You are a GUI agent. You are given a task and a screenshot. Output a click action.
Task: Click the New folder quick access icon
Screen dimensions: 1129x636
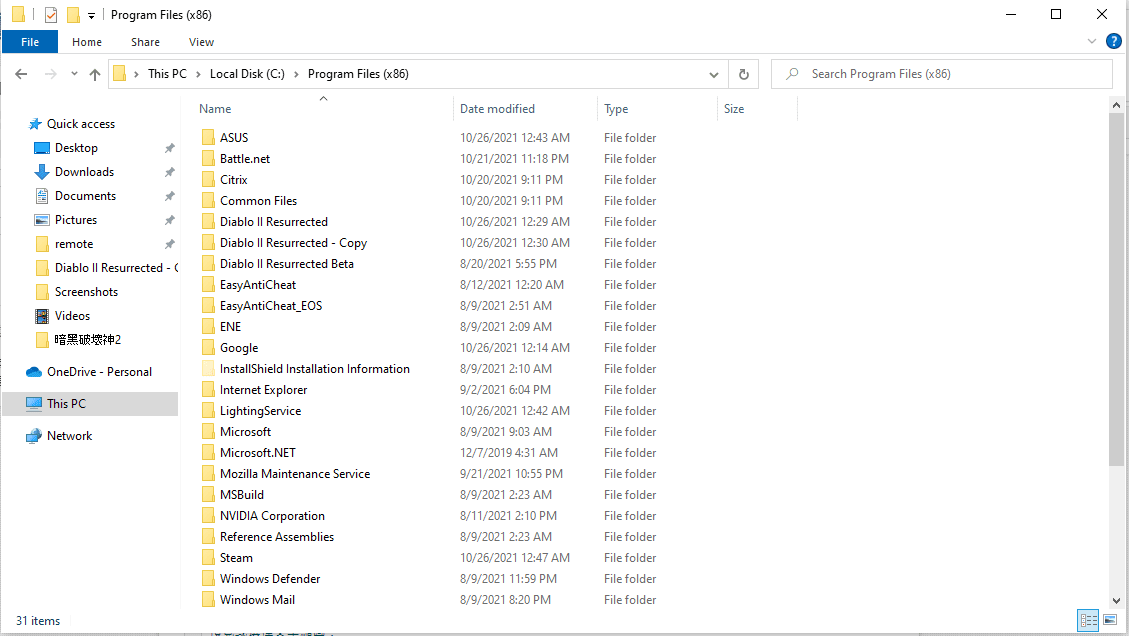tap(73, 14)
